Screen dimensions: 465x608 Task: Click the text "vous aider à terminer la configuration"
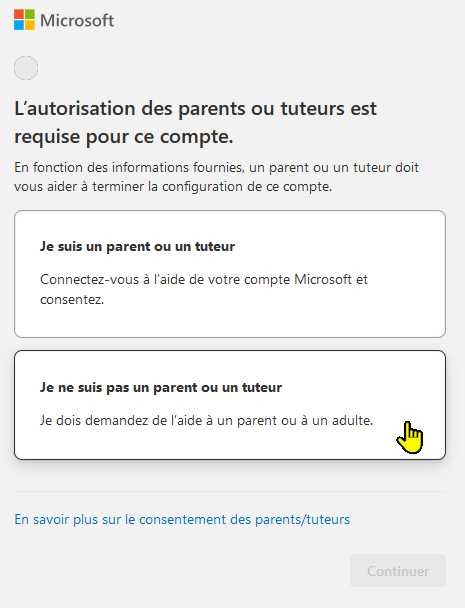coord(173,187)
